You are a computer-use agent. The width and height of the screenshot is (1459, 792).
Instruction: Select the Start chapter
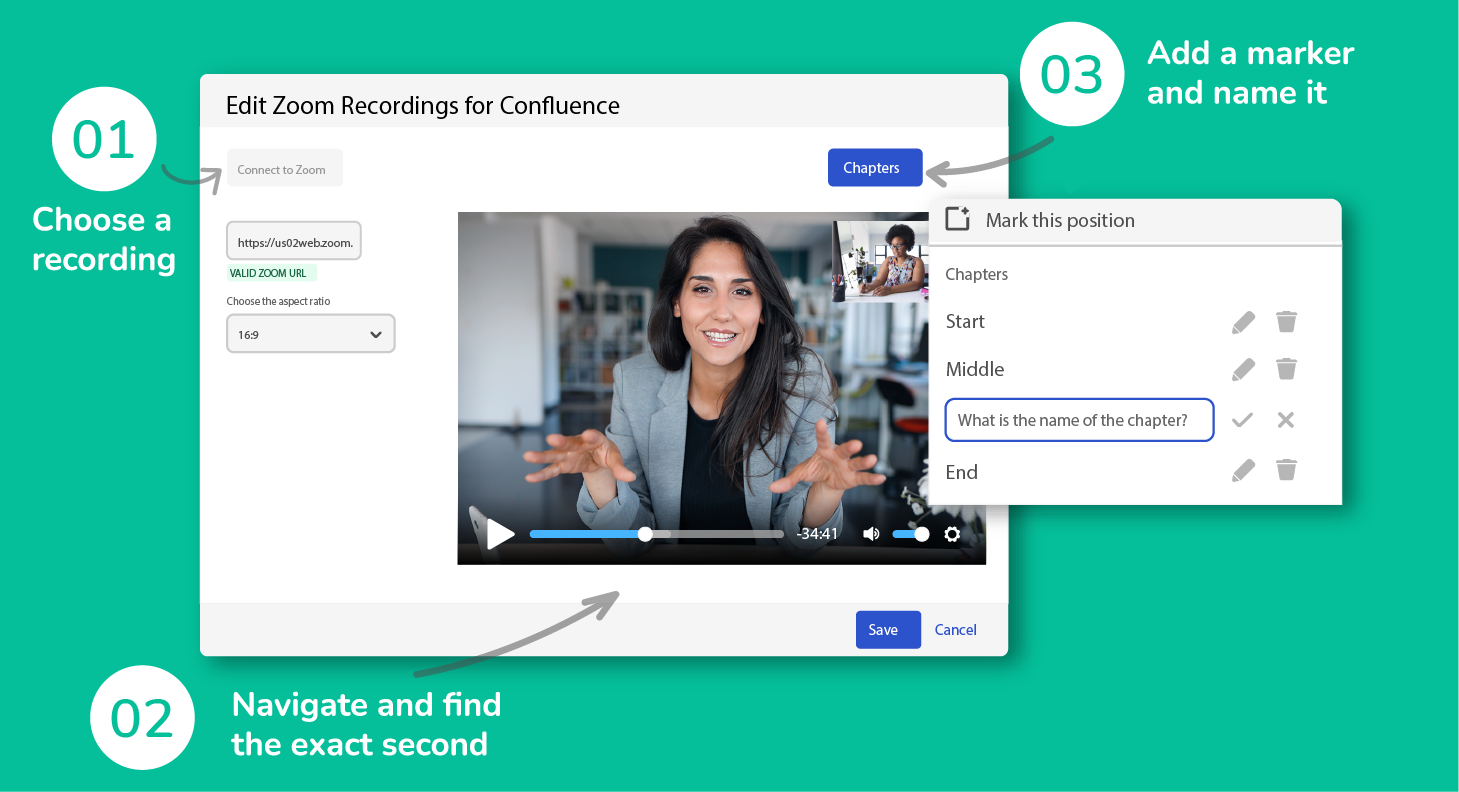[x=965, y=321]
